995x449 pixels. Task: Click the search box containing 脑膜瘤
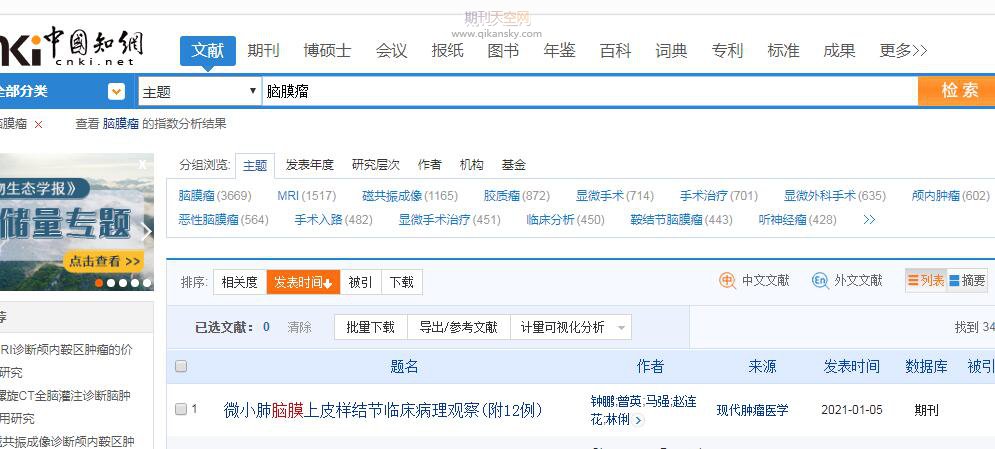pos(588,91)
